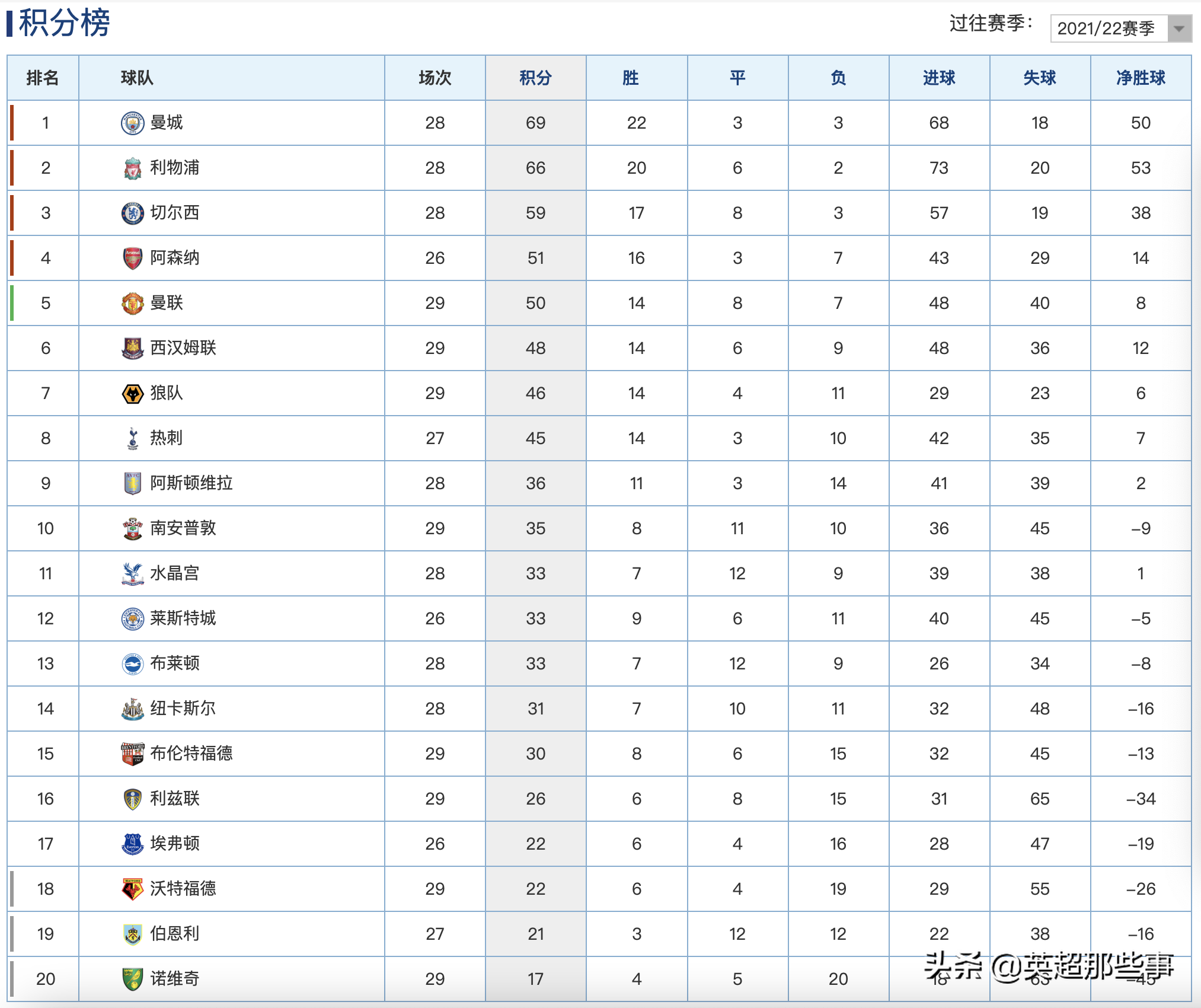Click the 场次 column header

click(x=435, y=78)
